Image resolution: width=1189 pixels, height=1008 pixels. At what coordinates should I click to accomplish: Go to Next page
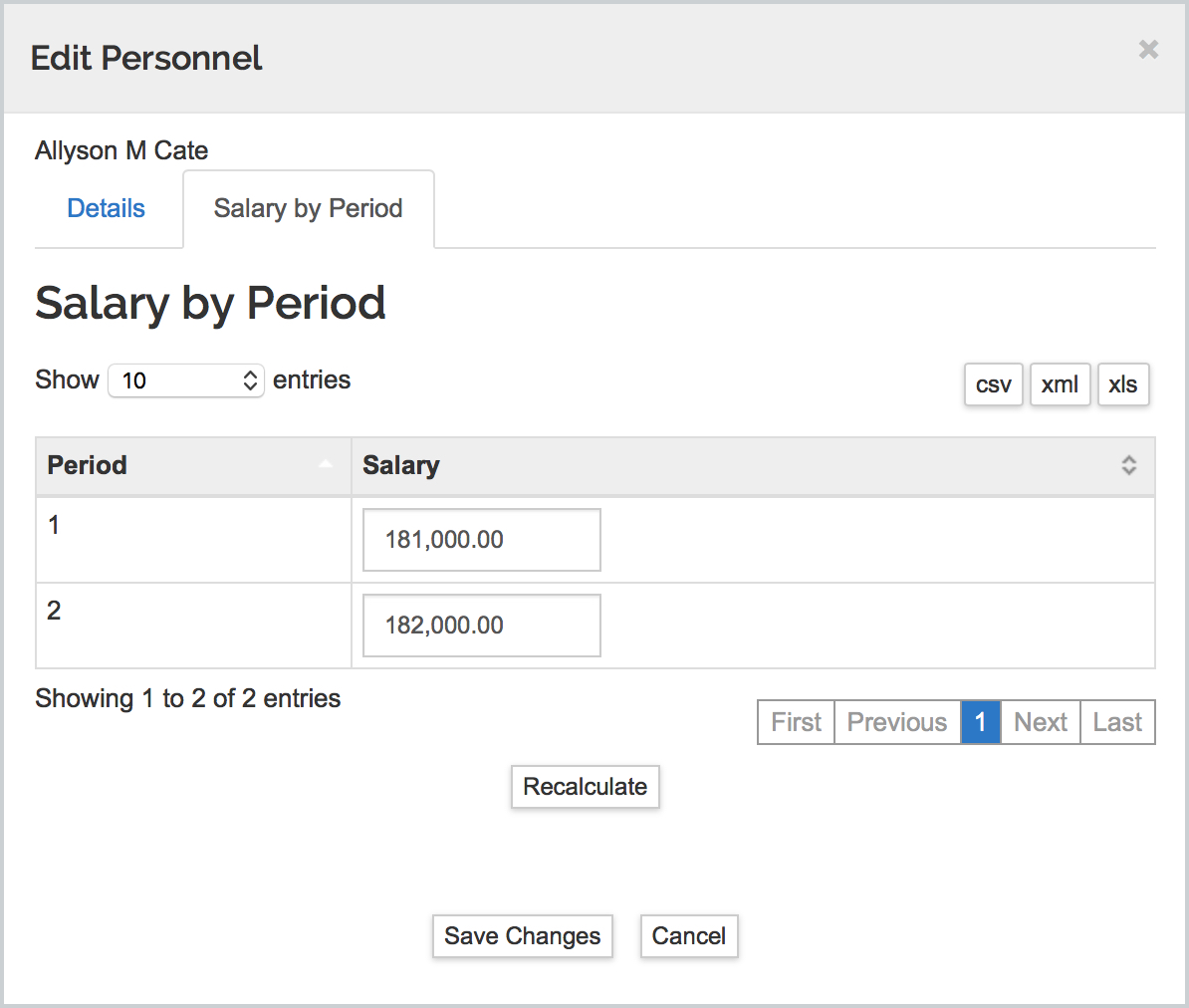(1041, 722)
